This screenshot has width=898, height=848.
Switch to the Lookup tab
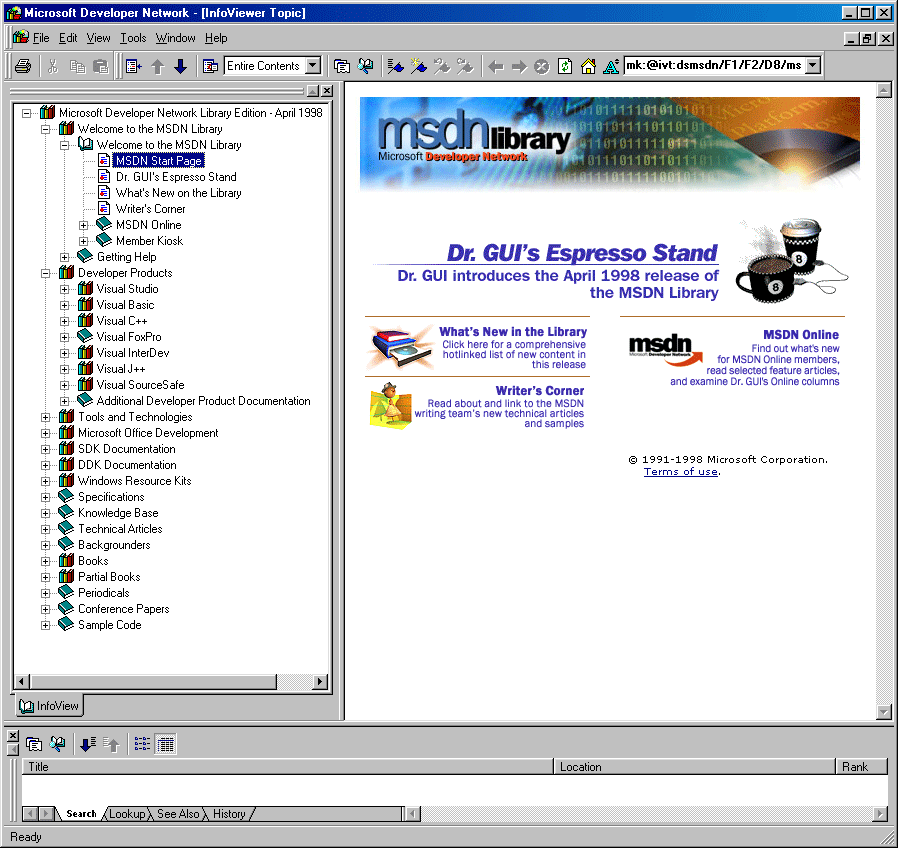[x=127, y=814]
